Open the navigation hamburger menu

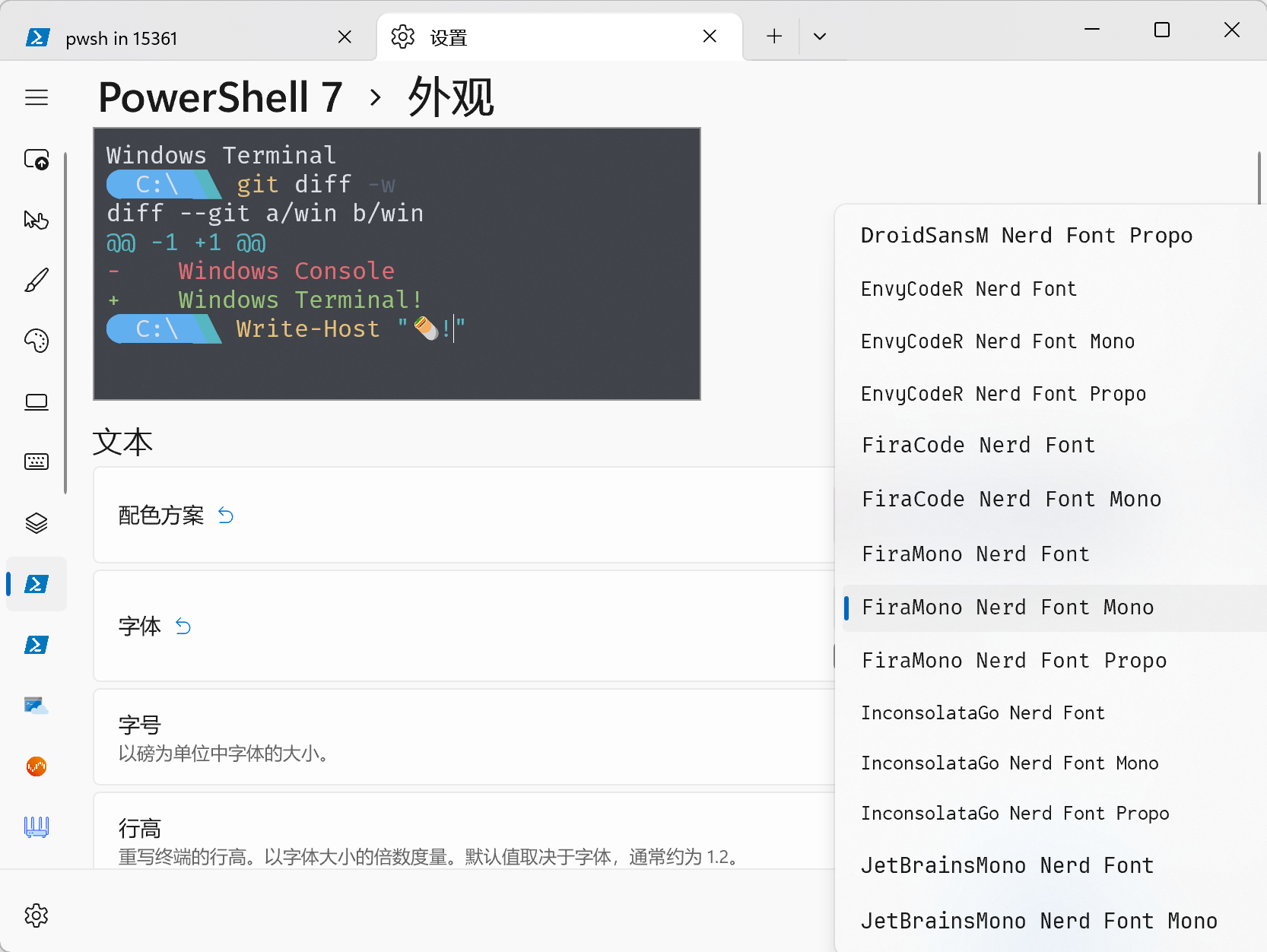[37, 97]
